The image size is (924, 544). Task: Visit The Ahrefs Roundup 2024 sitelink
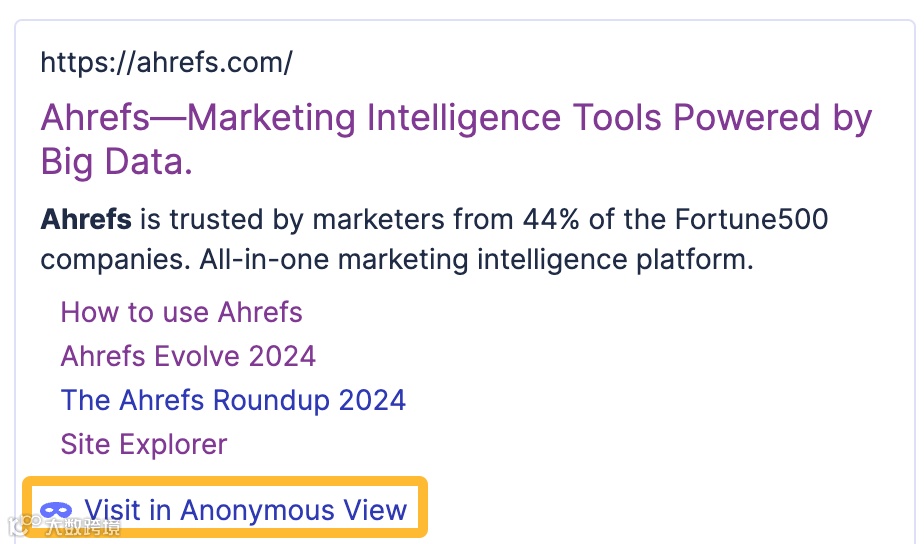(x=233, y=400)
